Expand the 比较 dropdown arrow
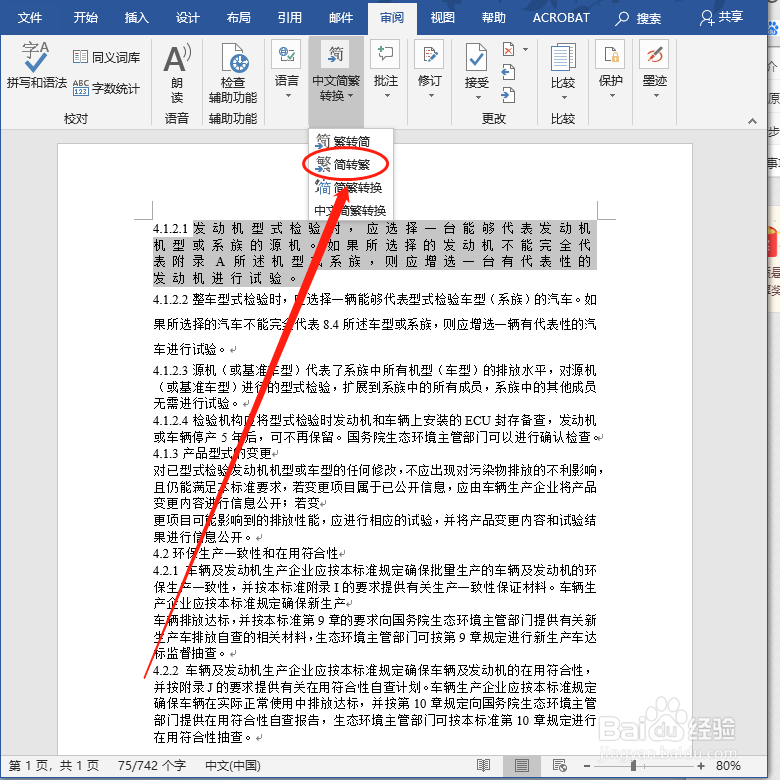The image size is (780, 780). tap(564, 98)
